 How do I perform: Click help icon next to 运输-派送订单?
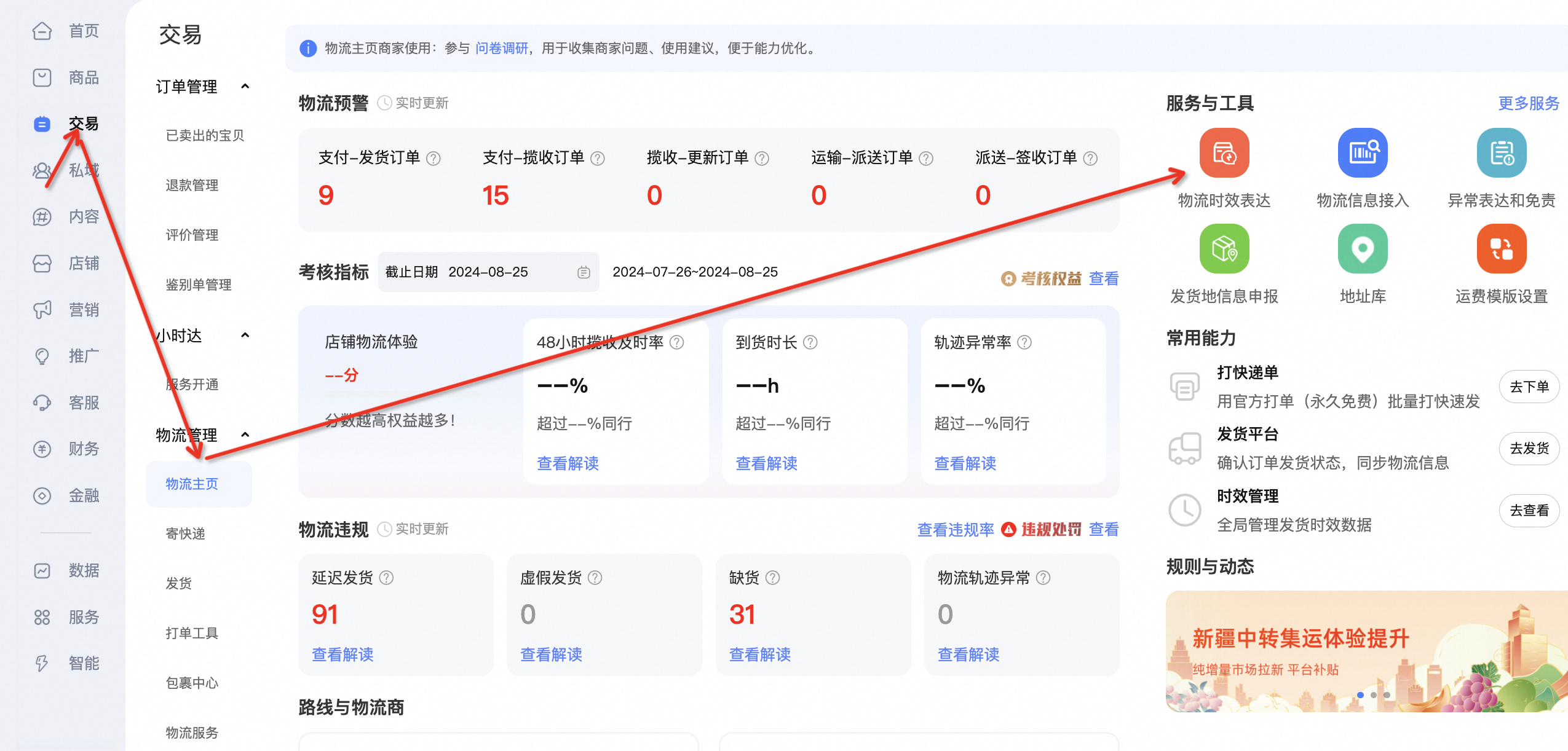coord(926,159)
